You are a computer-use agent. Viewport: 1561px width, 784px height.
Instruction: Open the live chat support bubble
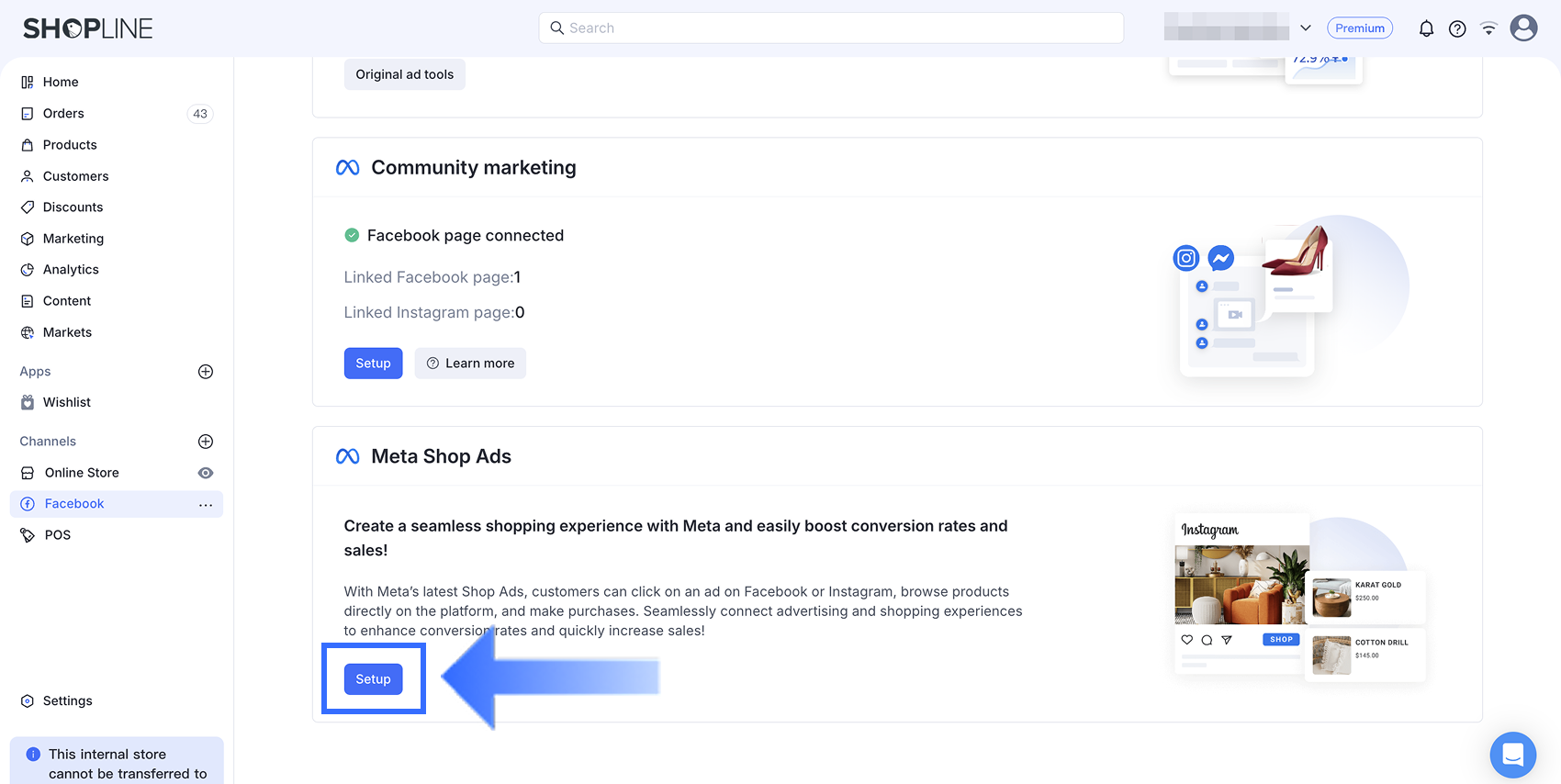(1513, 755)
